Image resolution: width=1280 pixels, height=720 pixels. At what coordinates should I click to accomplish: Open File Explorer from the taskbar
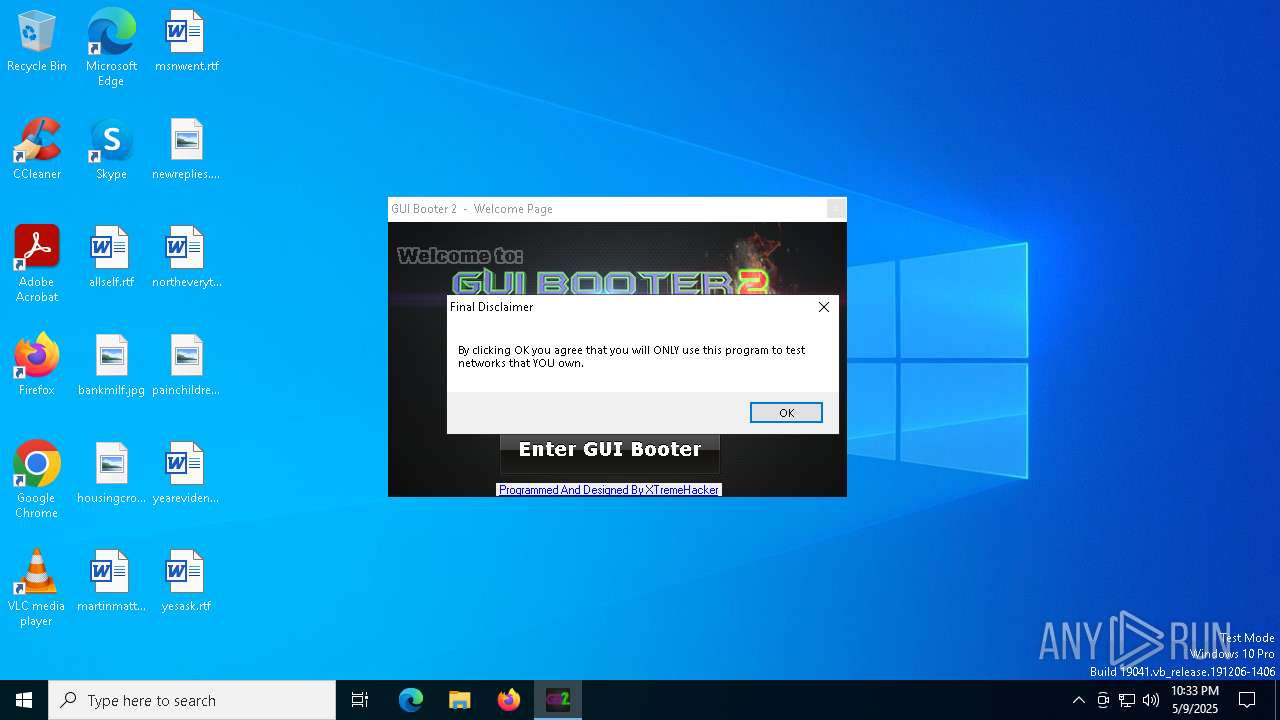(x=460, y=700)
